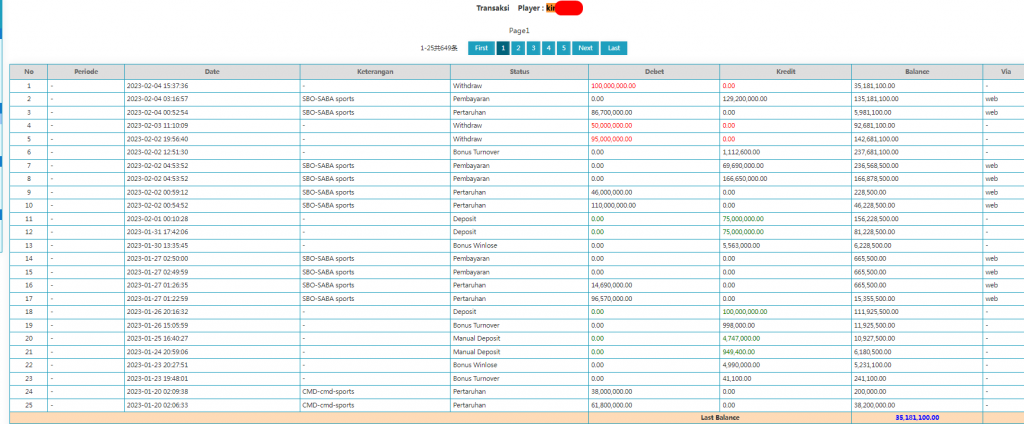Click the Periode column header

pos(86,72)
